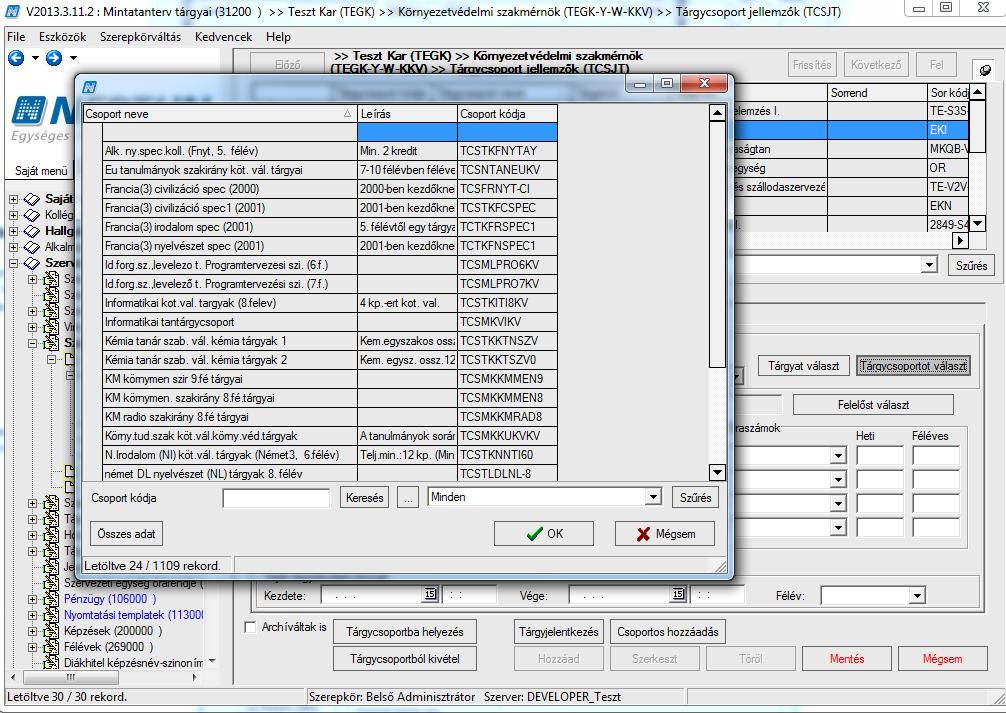Click the Keresés button
The image size is (1006, 713).
[x=364, y=497]
